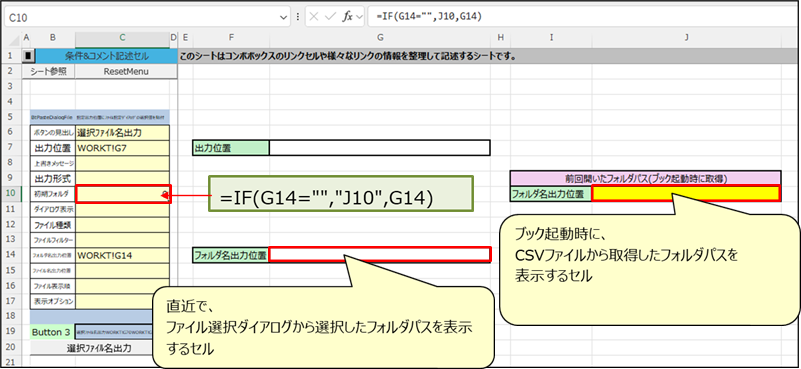Viewport: 801px width, 369px height.
Task: Click the formula bar's three-dot options handle
Action: click(x=298, y=17)
